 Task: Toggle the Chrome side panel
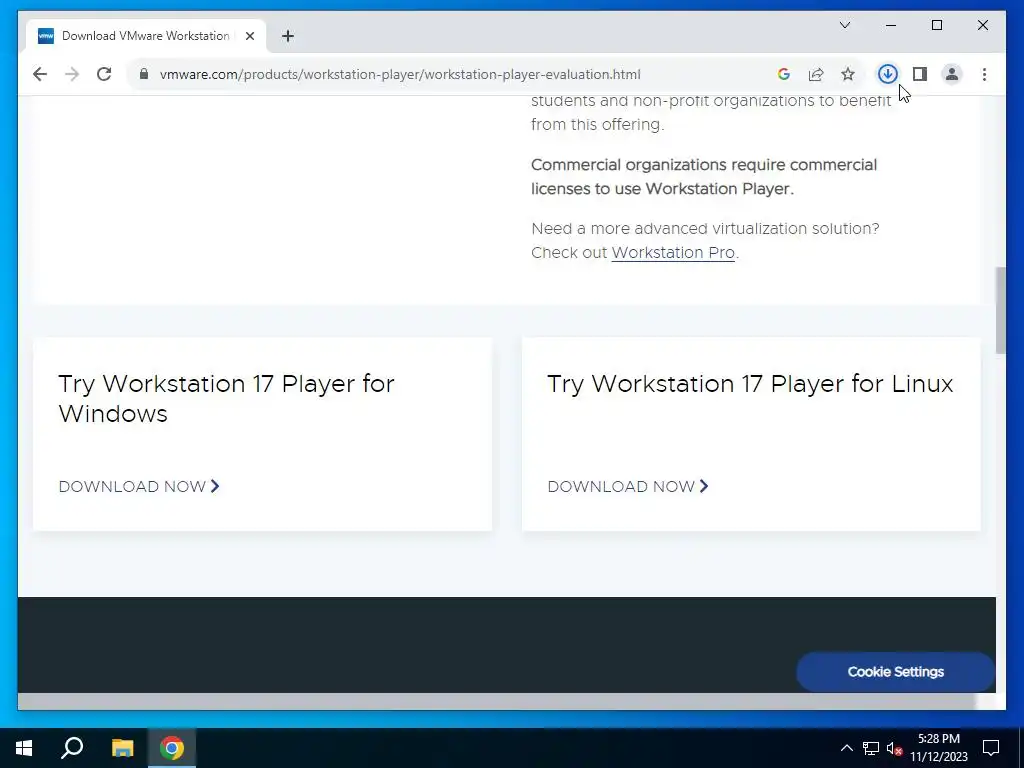[x=920, y=74]
